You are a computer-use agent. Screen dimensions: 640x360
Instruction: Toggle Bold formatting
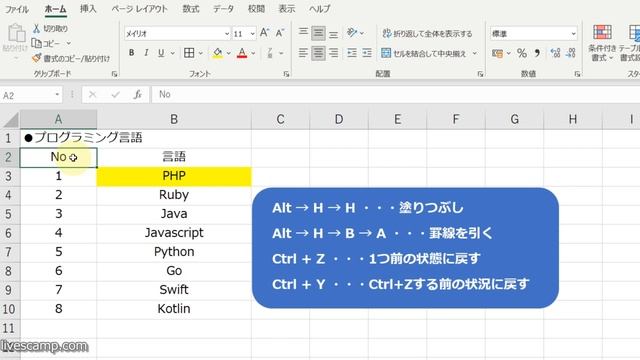point(131,53)
